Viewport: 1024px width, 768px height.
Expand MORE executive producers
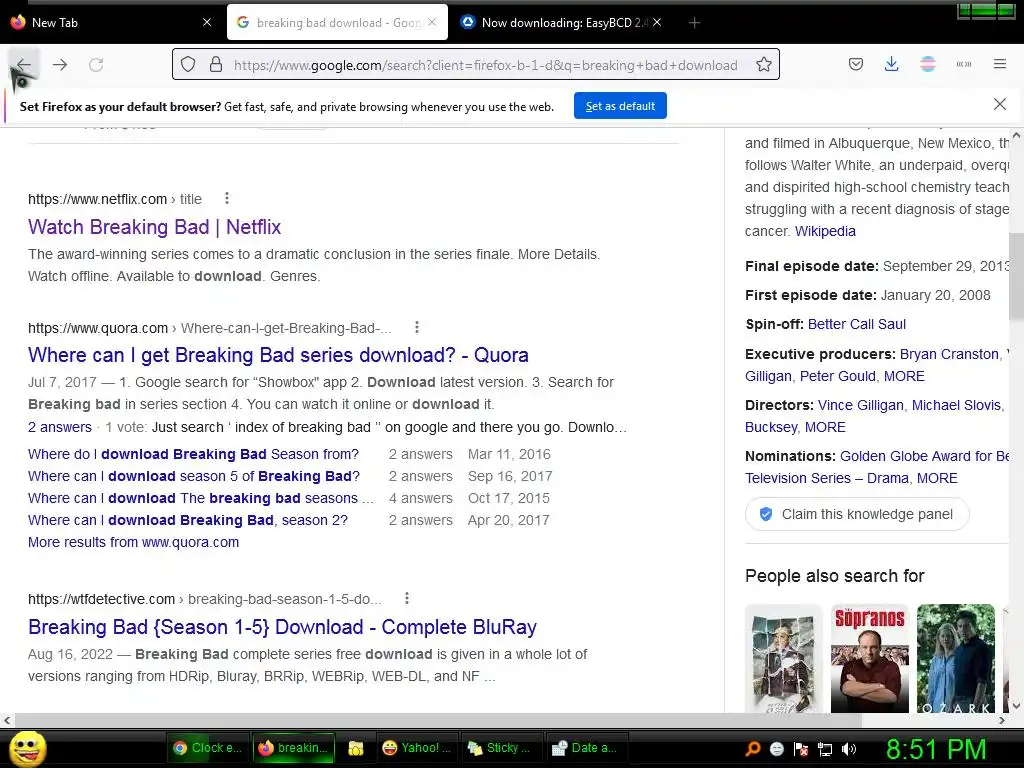[x=904, y=376]
